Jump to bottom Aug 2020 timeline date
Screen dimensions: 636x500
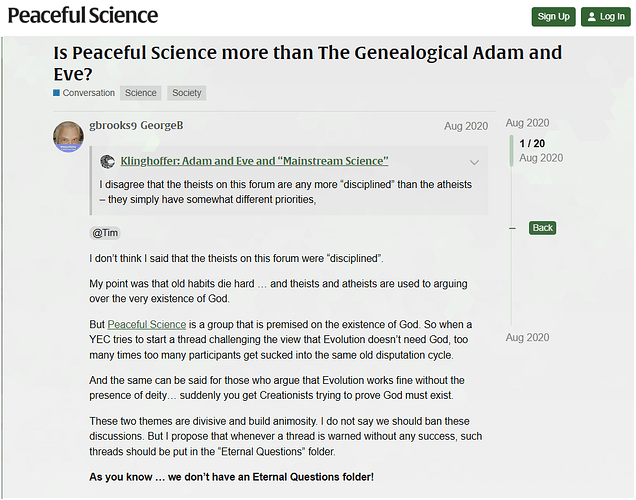click(x=527, y=338)
